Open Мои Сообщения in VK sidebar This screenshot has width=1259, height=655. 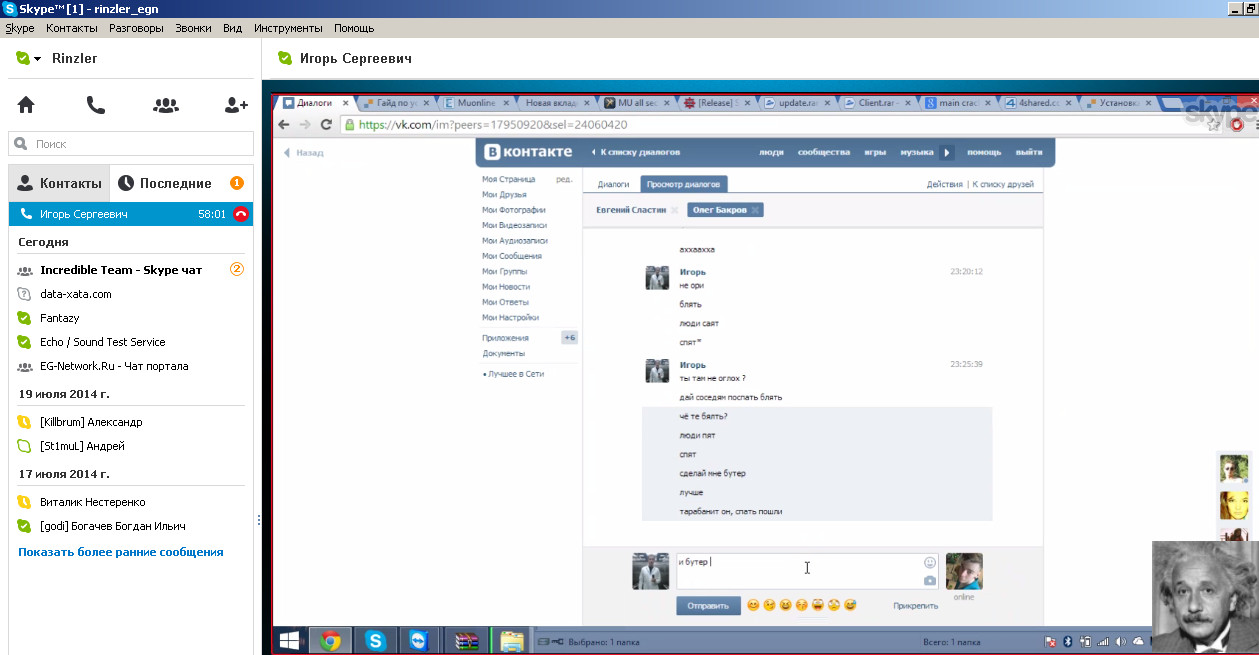pos(512,256)
